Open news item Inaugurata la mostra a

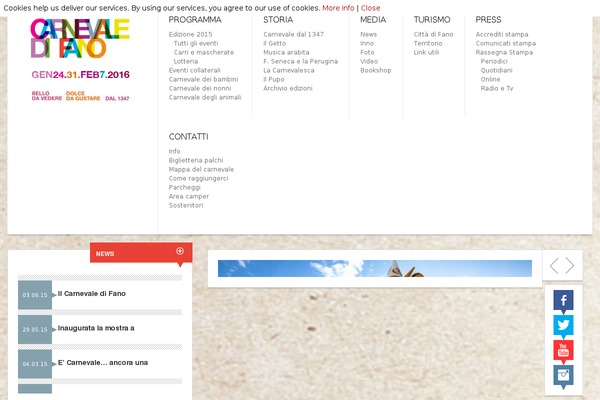tap(96, 328)
